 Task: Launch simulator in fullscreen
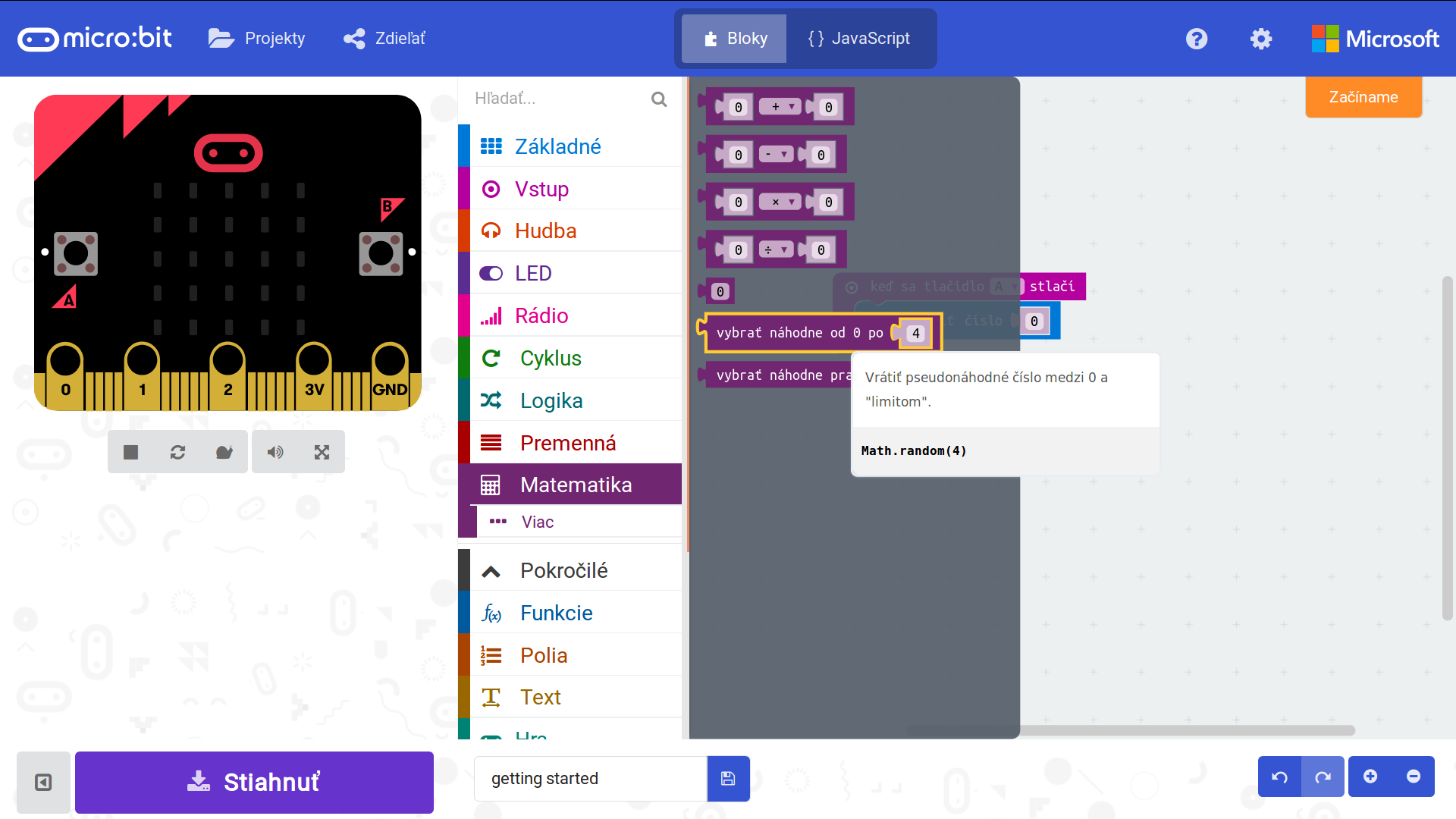322,453
